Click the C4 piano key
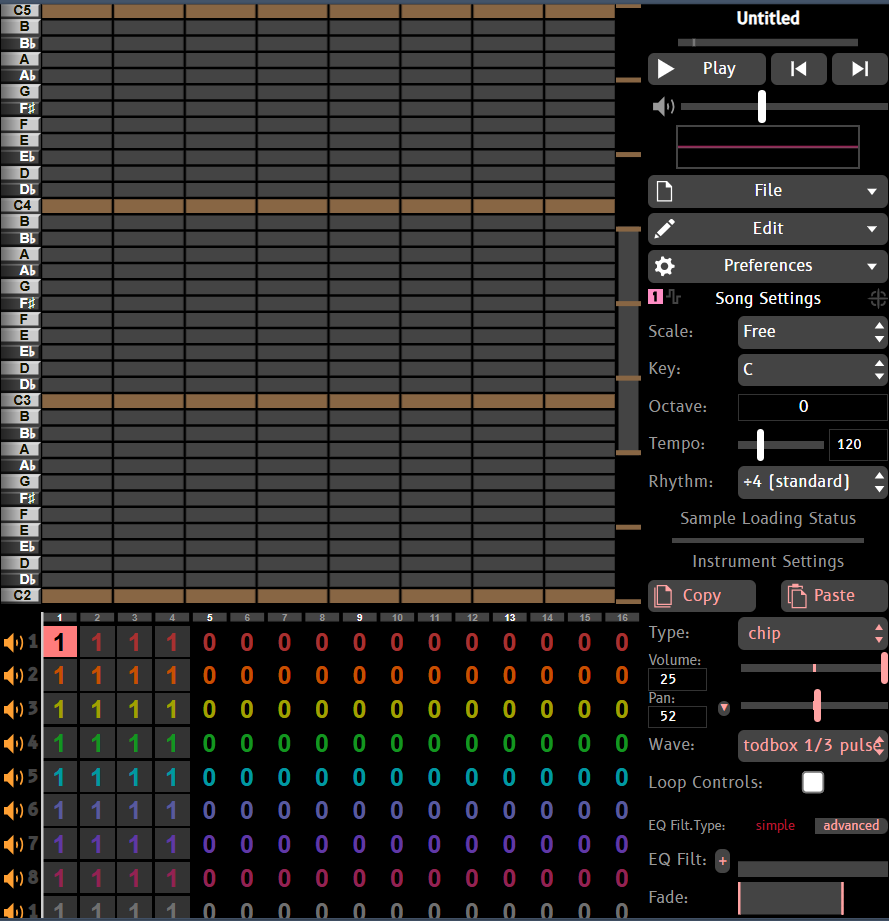 pos(21,206)
